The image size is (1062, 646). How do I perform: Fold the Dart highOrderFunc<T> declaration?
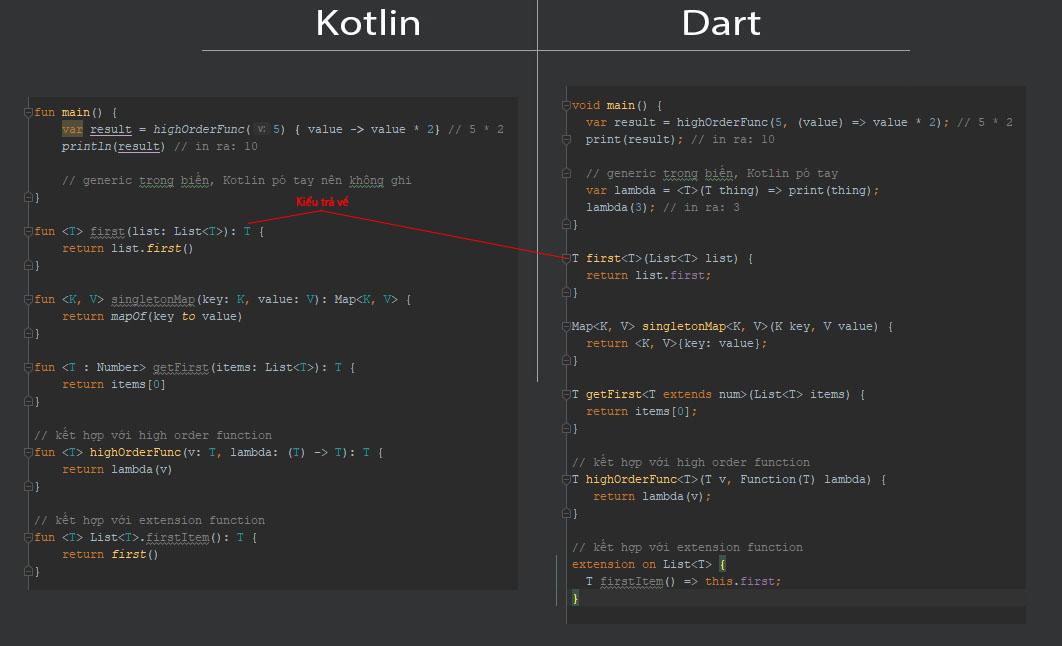[566, 479]
